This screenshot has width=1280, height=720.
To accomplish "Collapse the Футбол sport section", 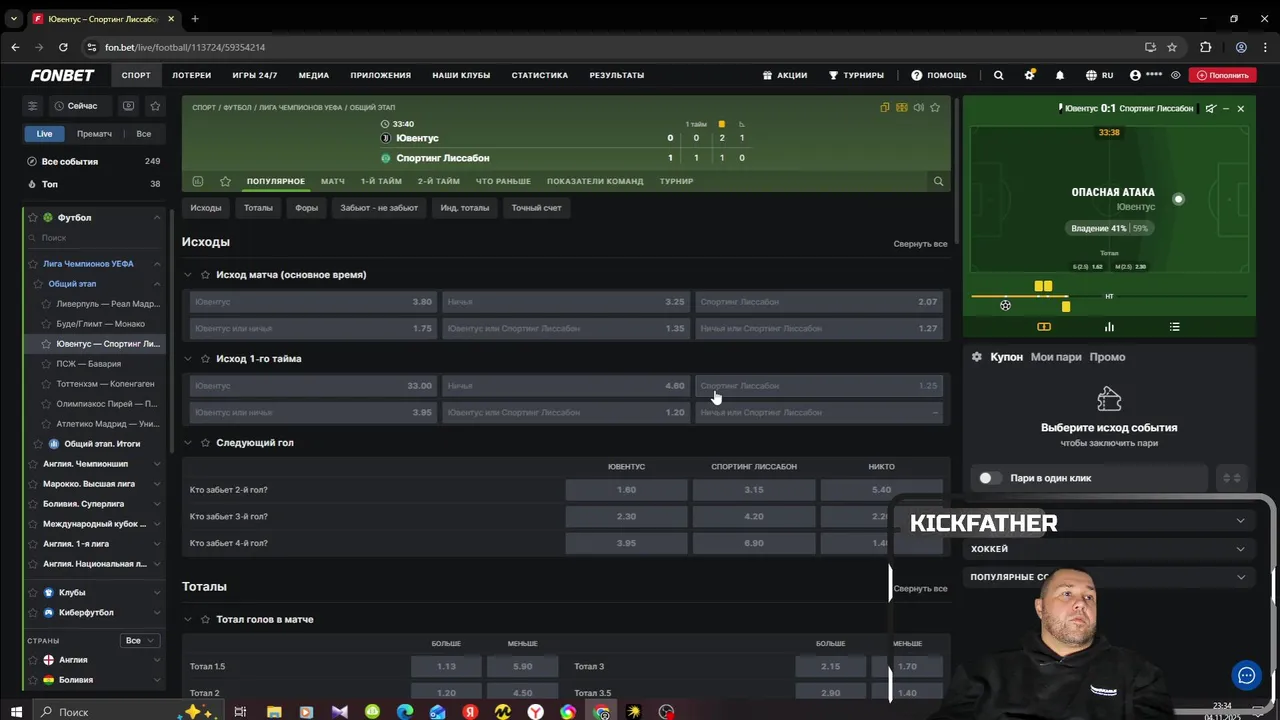I will pyautogui.click(x=157, y=217).
